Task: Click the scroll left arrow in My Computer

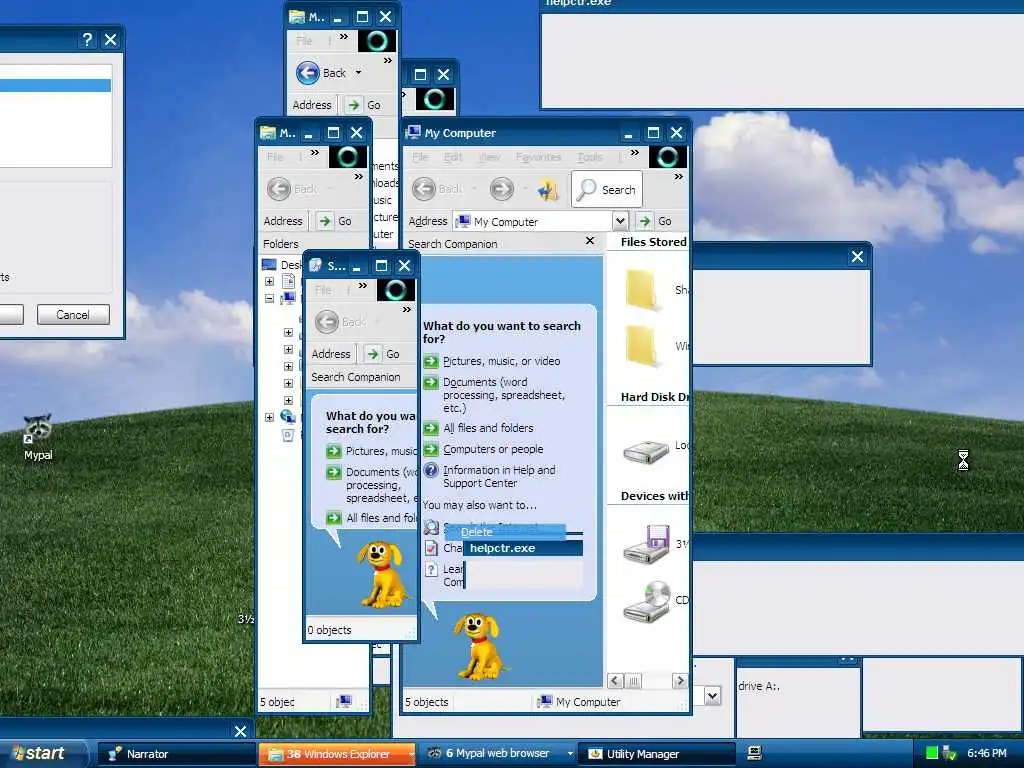Action: click(615, 681)
